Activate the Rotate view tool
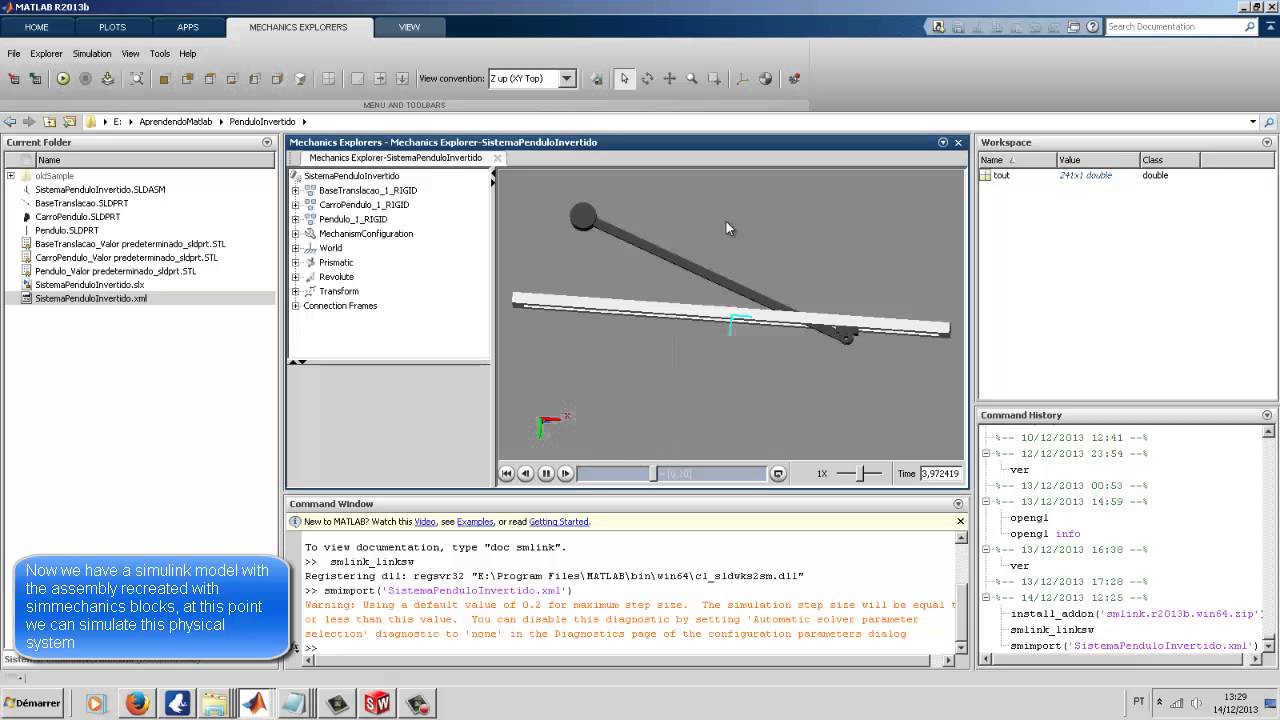Viewport: 1280px width, 720px height. coord(647,78)
